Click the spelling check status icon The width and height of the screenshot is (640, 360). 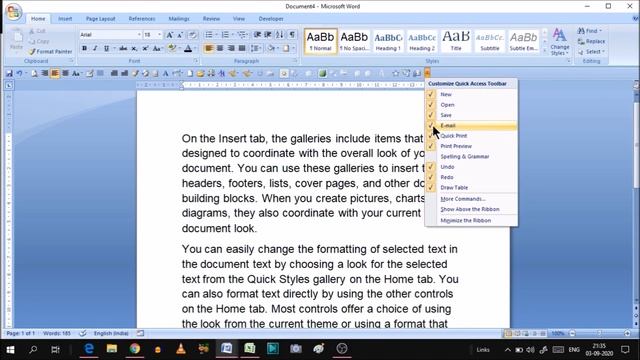tap(83, 333)
